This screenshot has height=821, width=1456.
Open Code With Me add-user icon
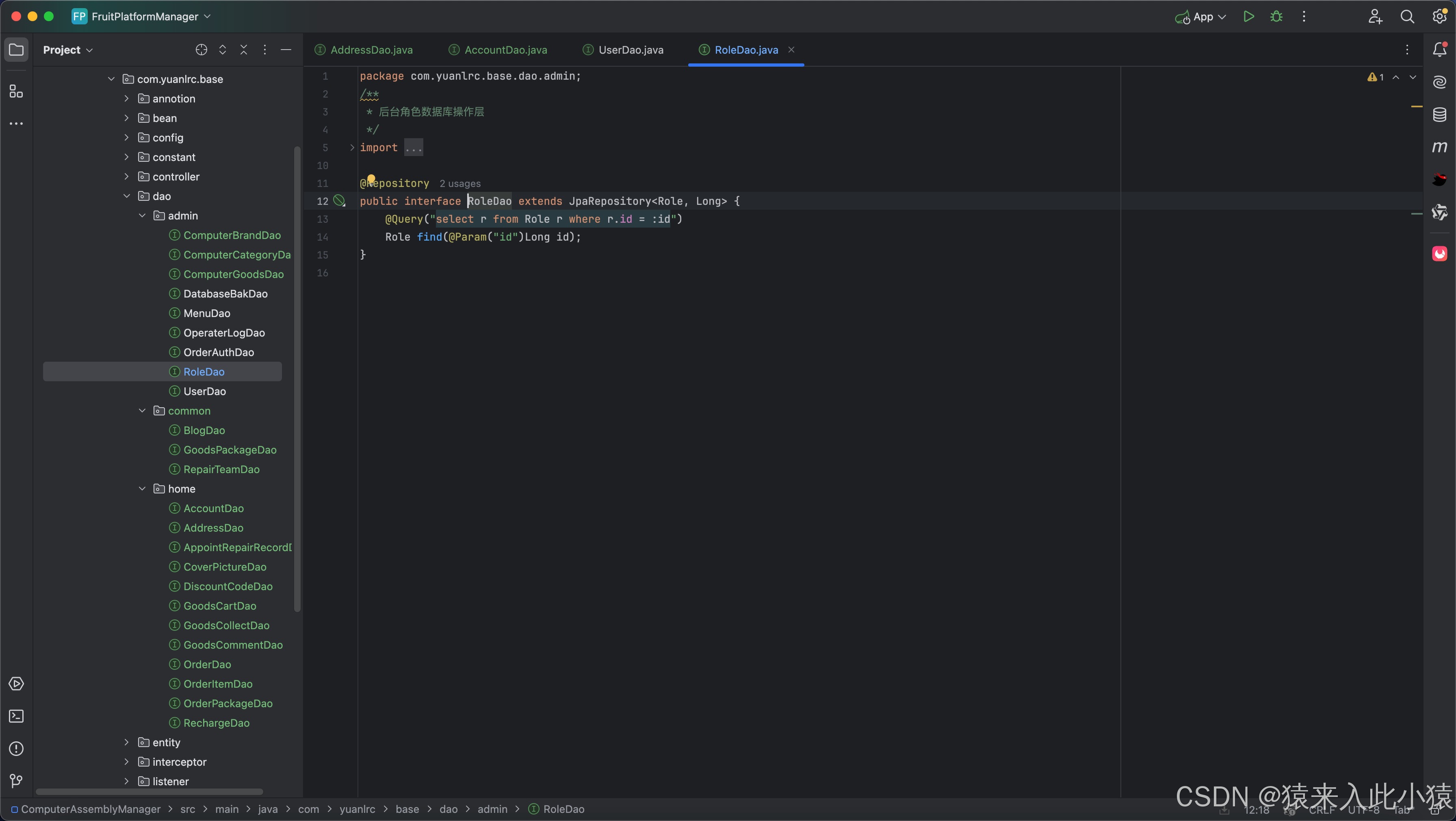tap(1375, 16)
